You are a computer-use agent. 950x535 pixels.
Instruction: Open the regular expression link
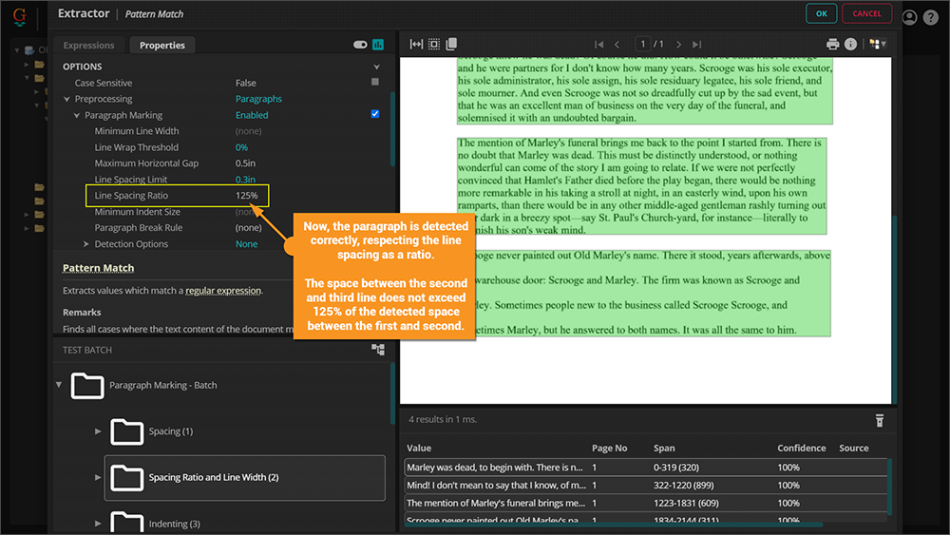(222, 291)
